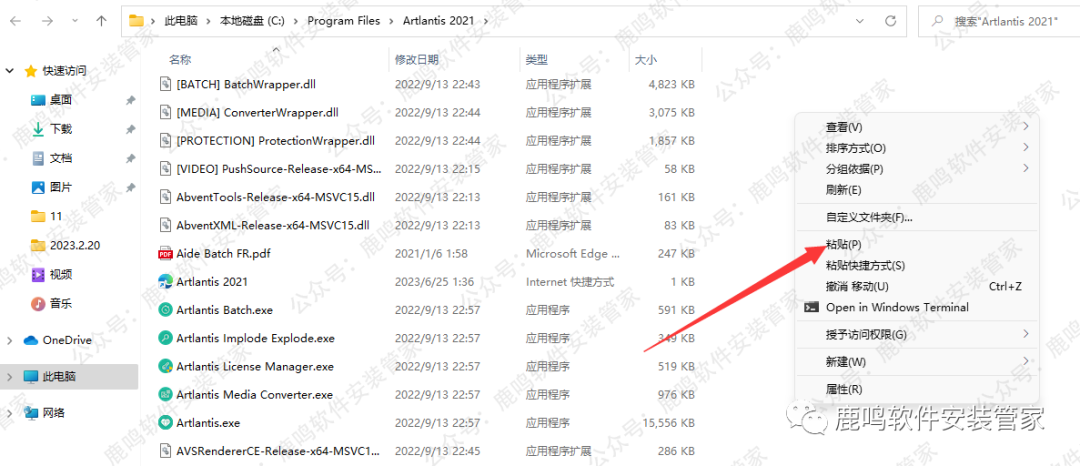Click the Program Files breadcrumb segment
Viewport: 1080px width, 466px height.
point(343,21)
